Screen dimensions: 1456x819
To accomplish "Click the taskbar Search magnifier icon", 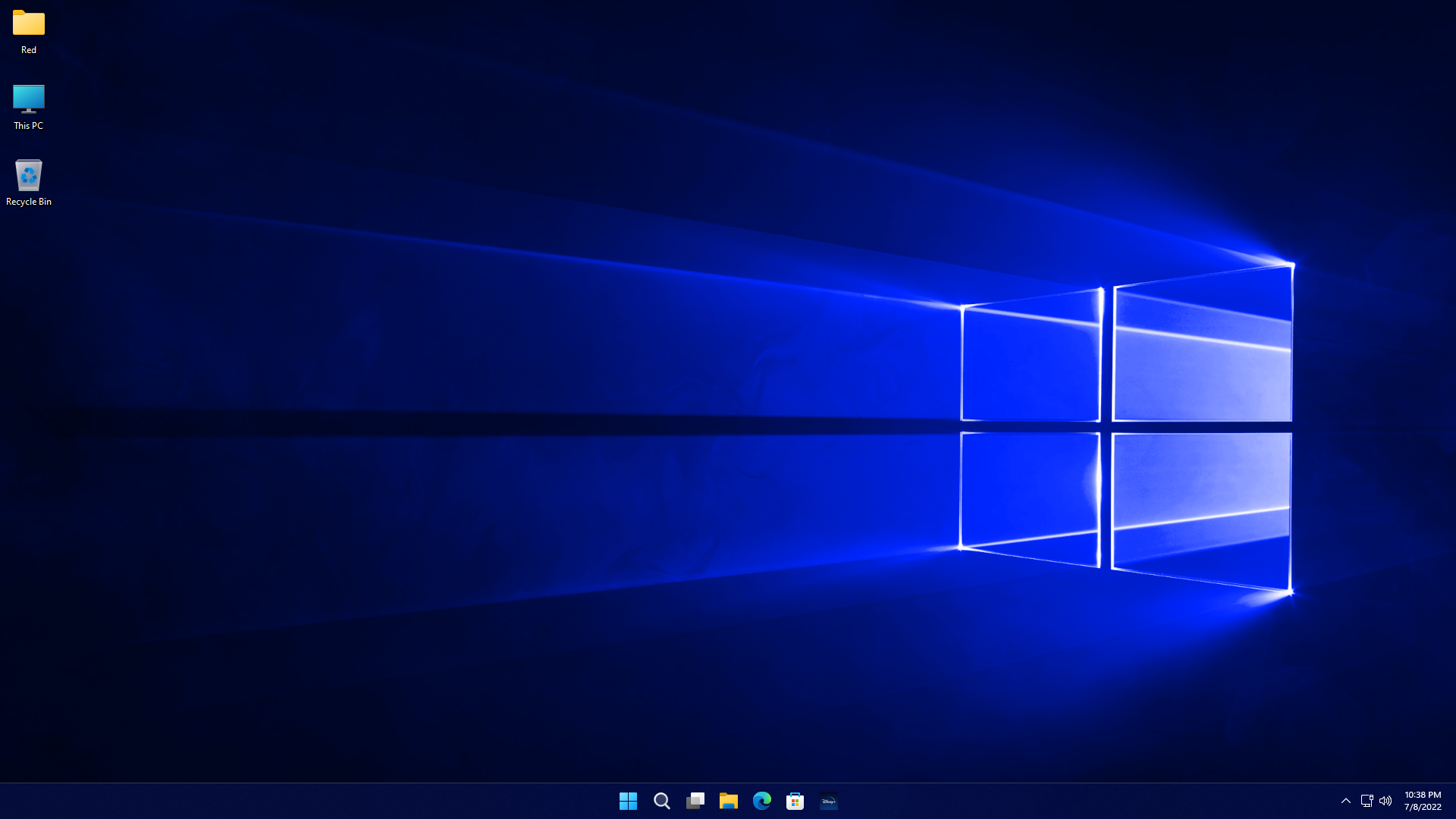I will (x=661, y=801).
